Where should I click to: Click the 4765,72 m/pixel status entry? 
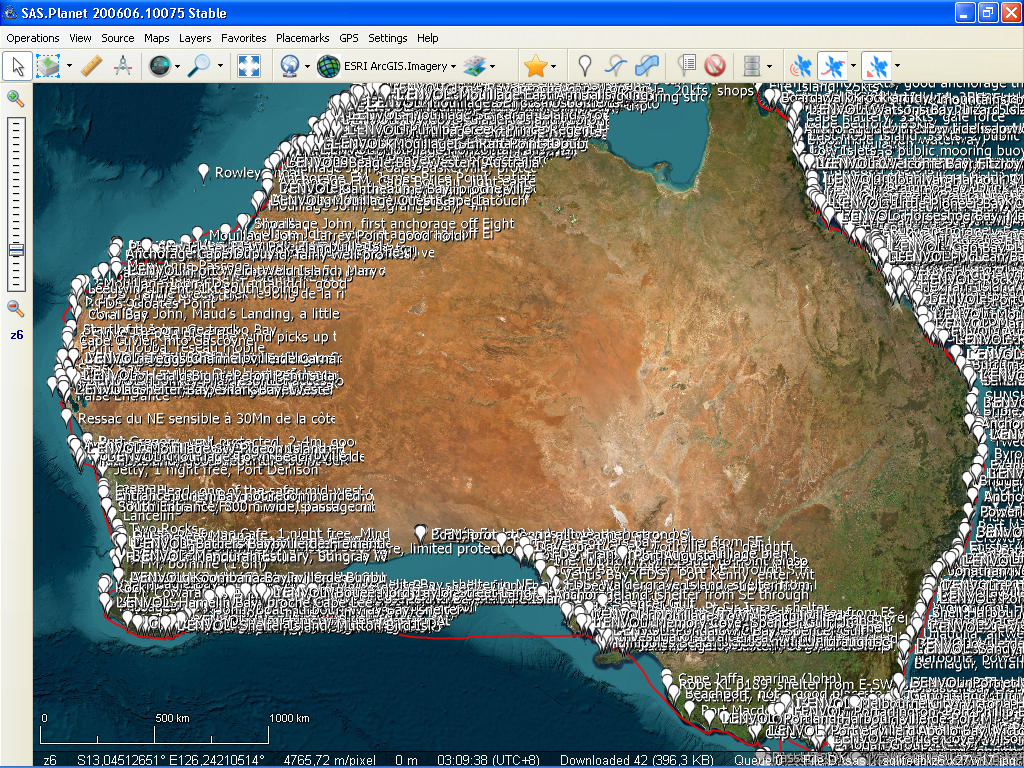pyautogui.click(x=328, y=760)
